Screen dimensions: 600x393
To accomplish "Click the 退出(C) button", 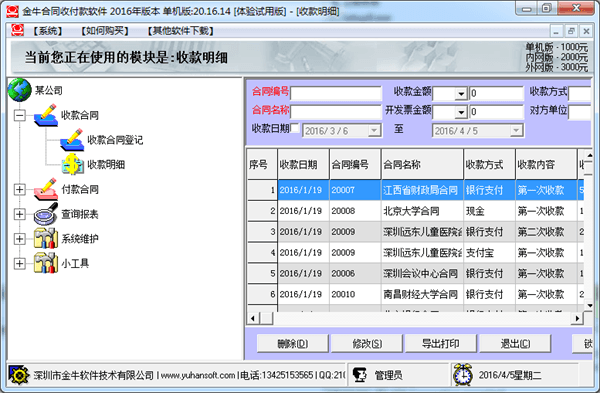I will pos(515,343).
